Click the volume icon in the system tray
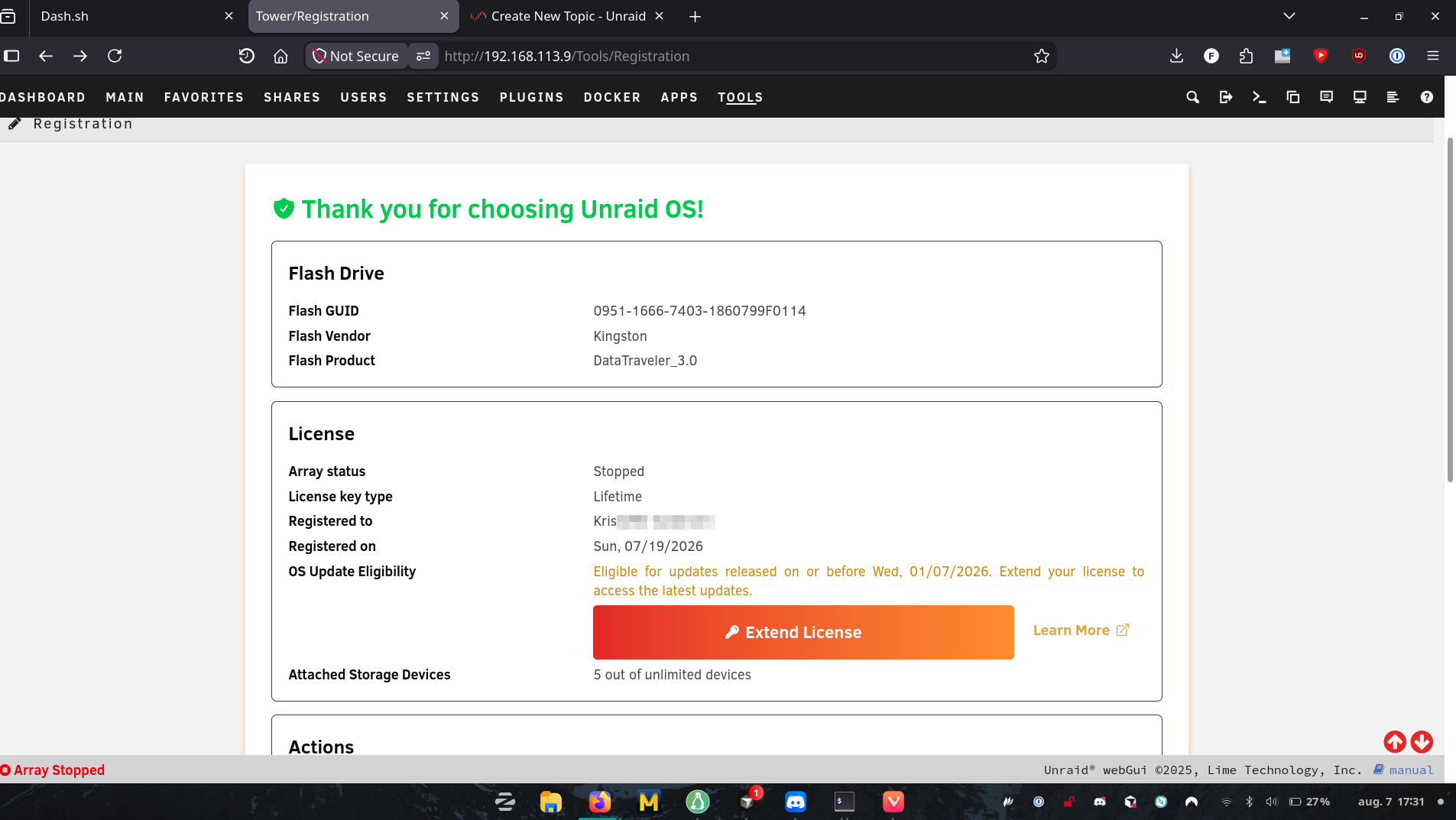The image size is (1456, 820). click(1272, 802)
